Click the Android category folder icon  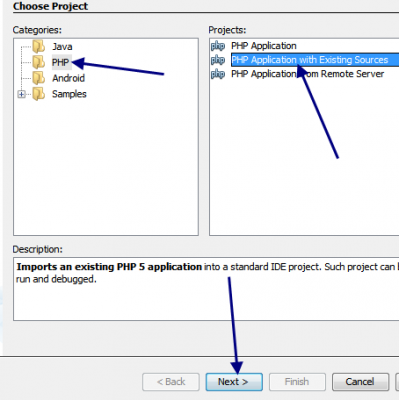(x=39, y=78)
